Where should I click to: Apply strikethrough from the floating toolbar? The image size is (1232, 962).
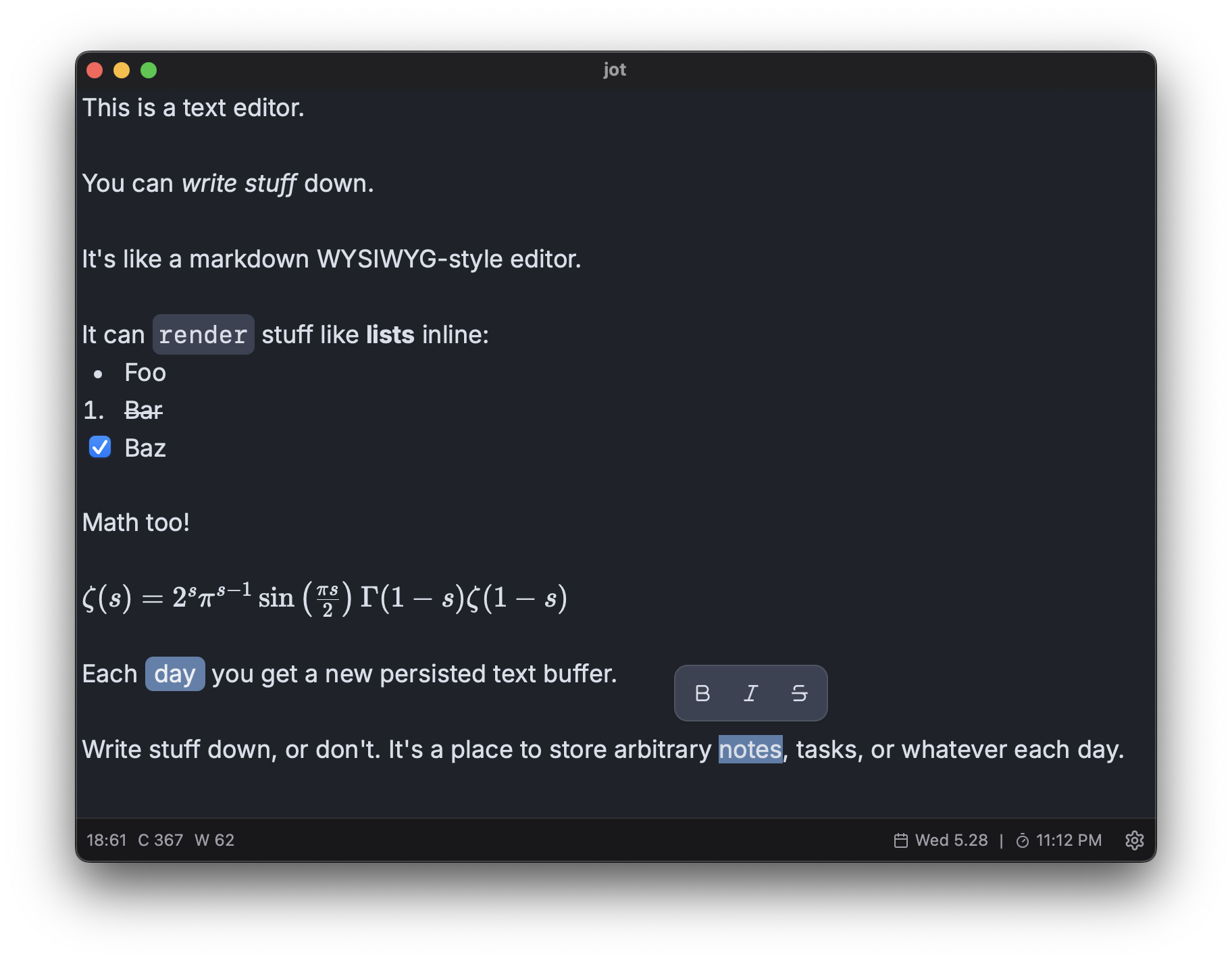[x=799, y=693]
